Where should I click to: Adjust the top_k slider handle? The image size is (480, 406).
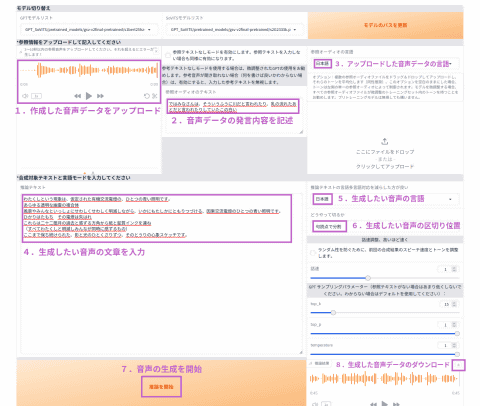[x=333, y=313]
